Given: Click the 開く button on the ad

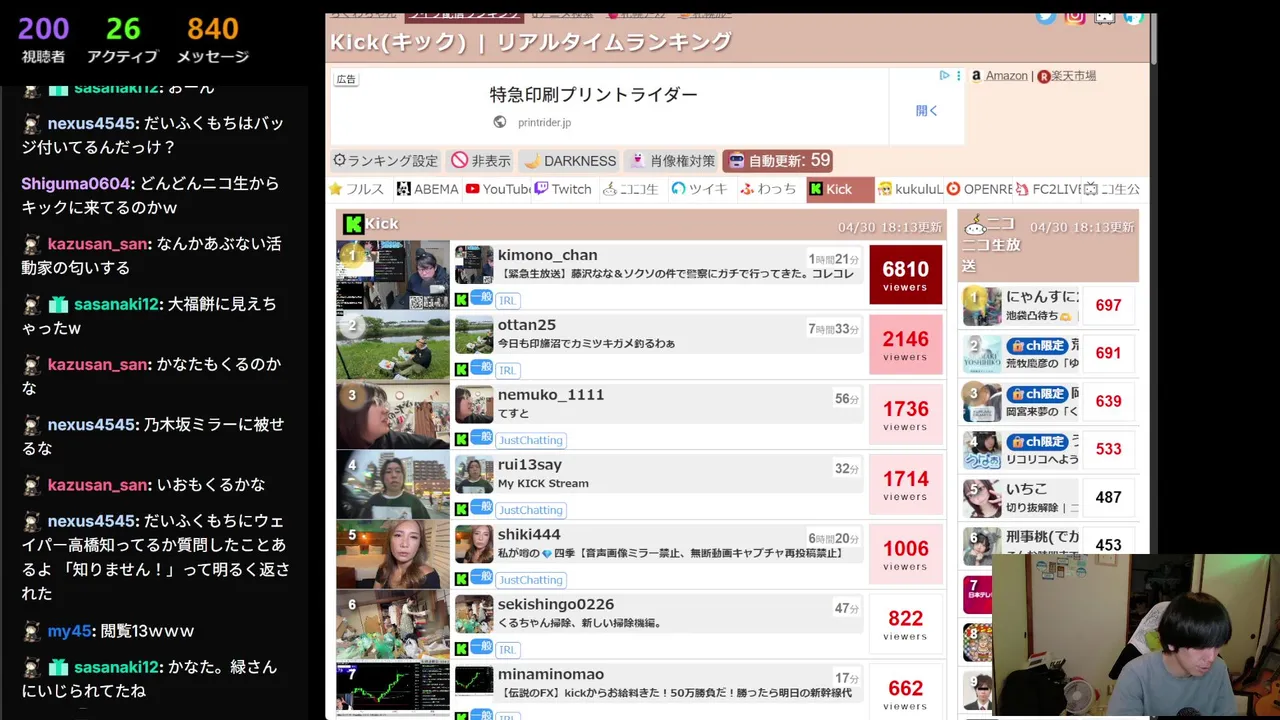Looking at the screenshot, I should pyautogui.click(x=927, y=110).
